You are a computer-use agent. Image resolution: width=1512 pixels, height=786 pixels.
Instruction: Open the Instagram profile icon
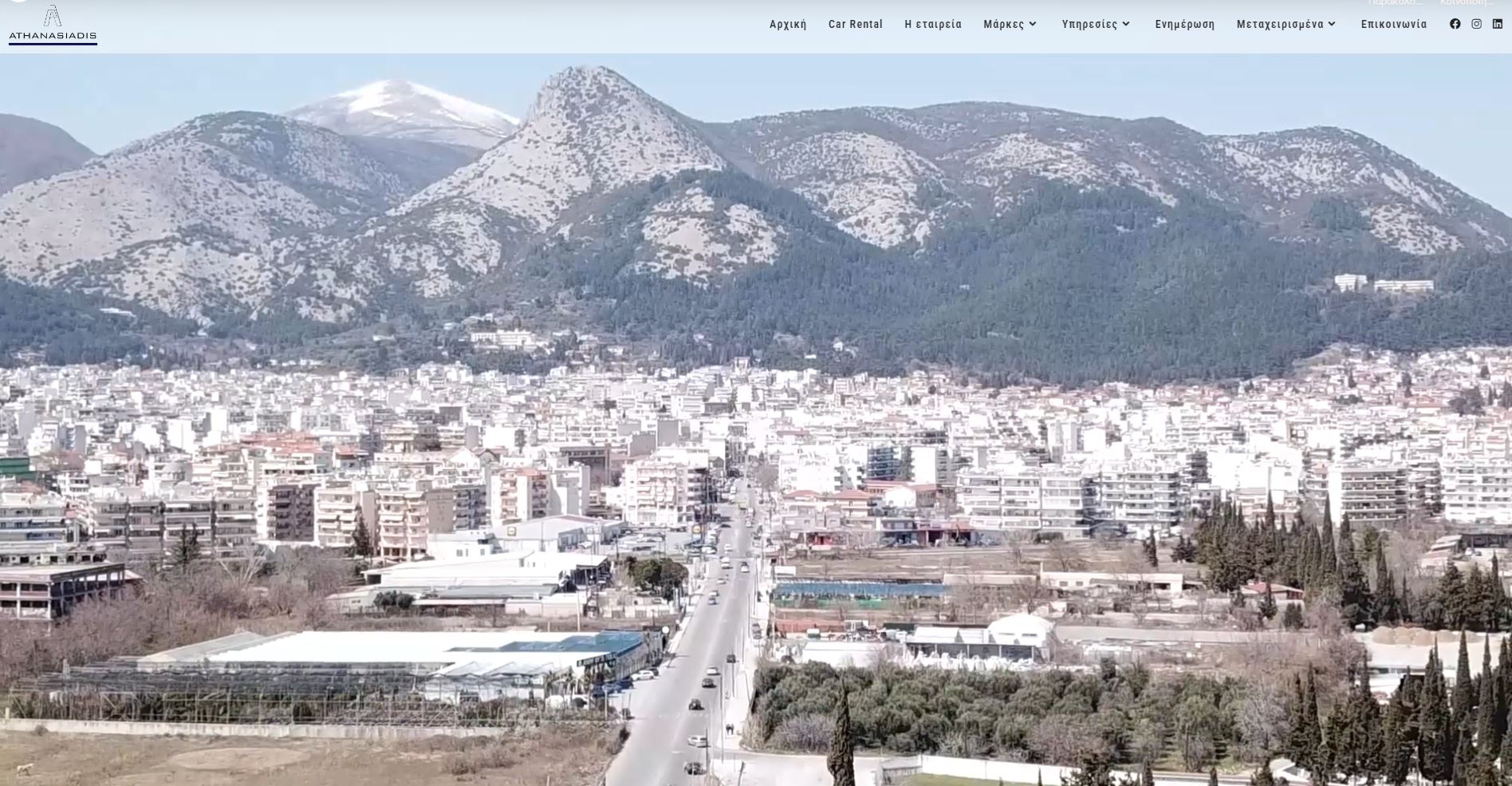coord(1477,24)
